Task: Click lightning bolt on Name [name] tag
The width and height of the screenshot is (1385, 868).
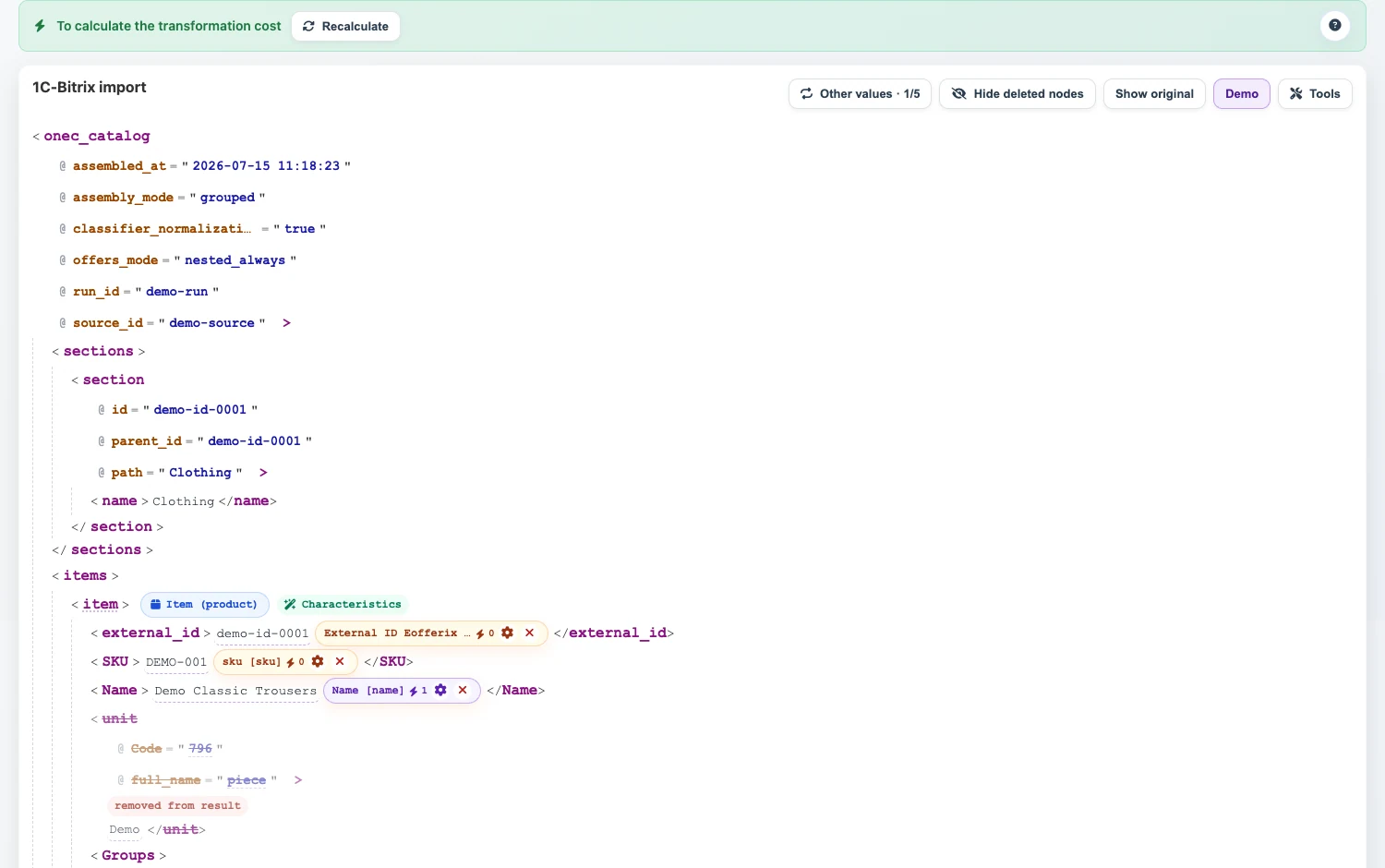Action: point(414,691)
